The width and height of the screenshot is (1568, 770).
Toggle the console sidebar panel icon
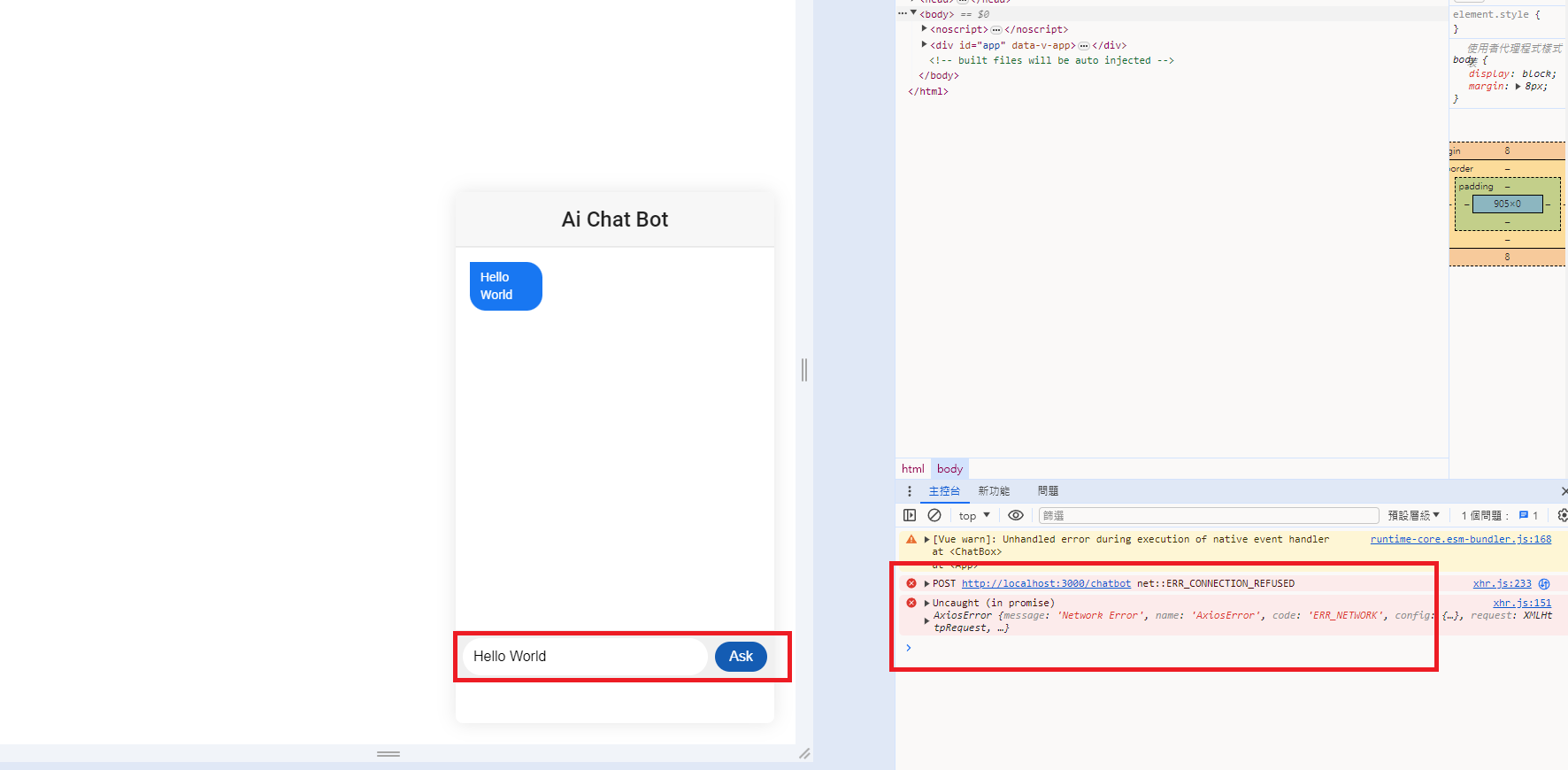(909, 515)
